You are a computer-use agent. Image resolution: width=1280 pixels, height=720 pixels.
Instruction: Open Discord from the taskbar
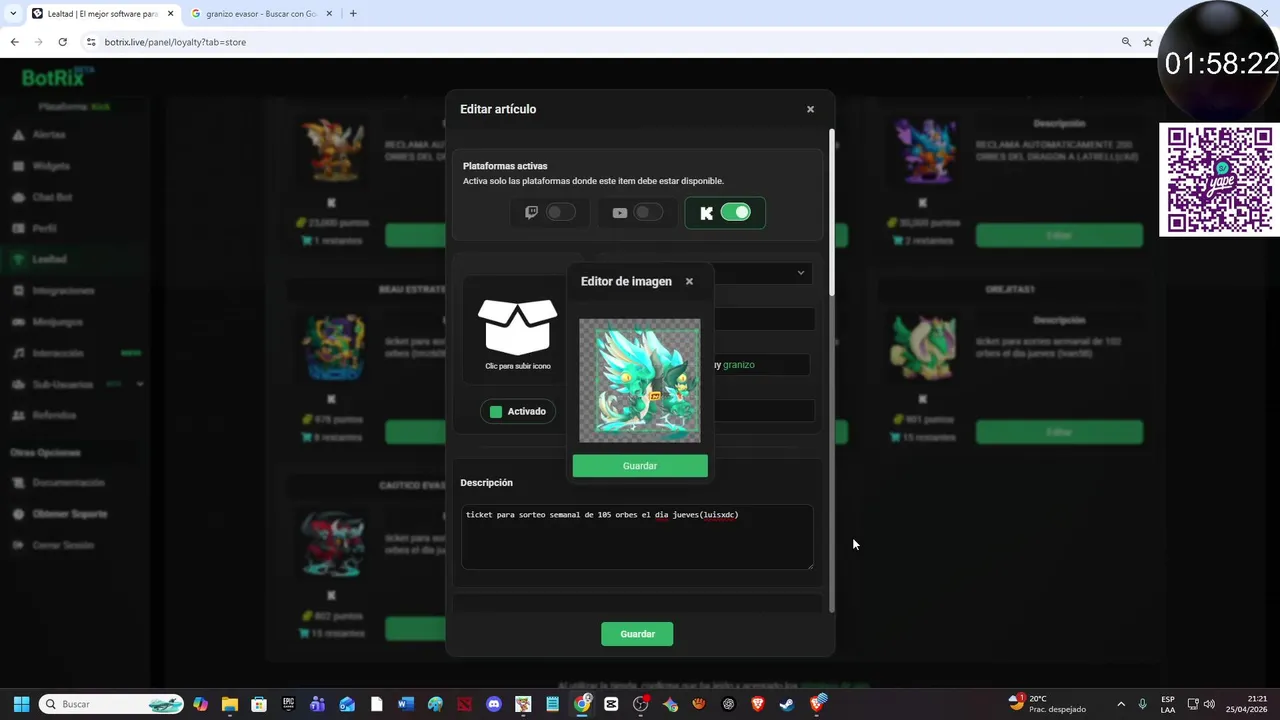pyautogui.click(x=494, y=704)
